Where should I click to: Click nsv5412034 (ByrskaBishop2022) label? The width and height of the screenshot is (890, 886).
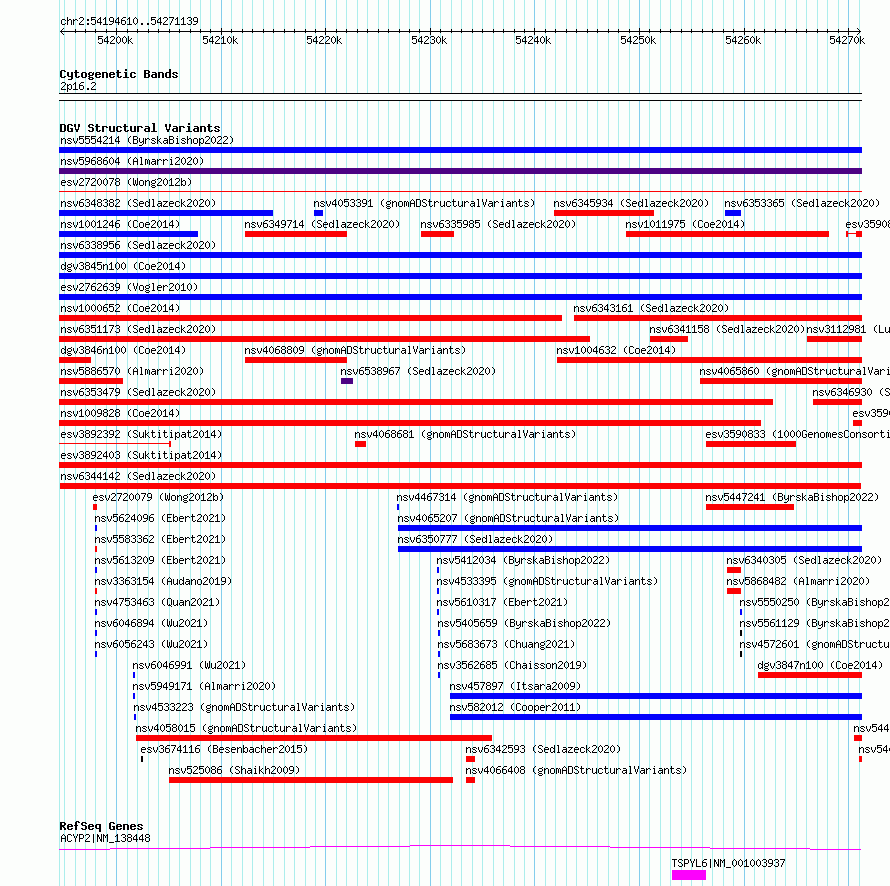tap(523, 560)
